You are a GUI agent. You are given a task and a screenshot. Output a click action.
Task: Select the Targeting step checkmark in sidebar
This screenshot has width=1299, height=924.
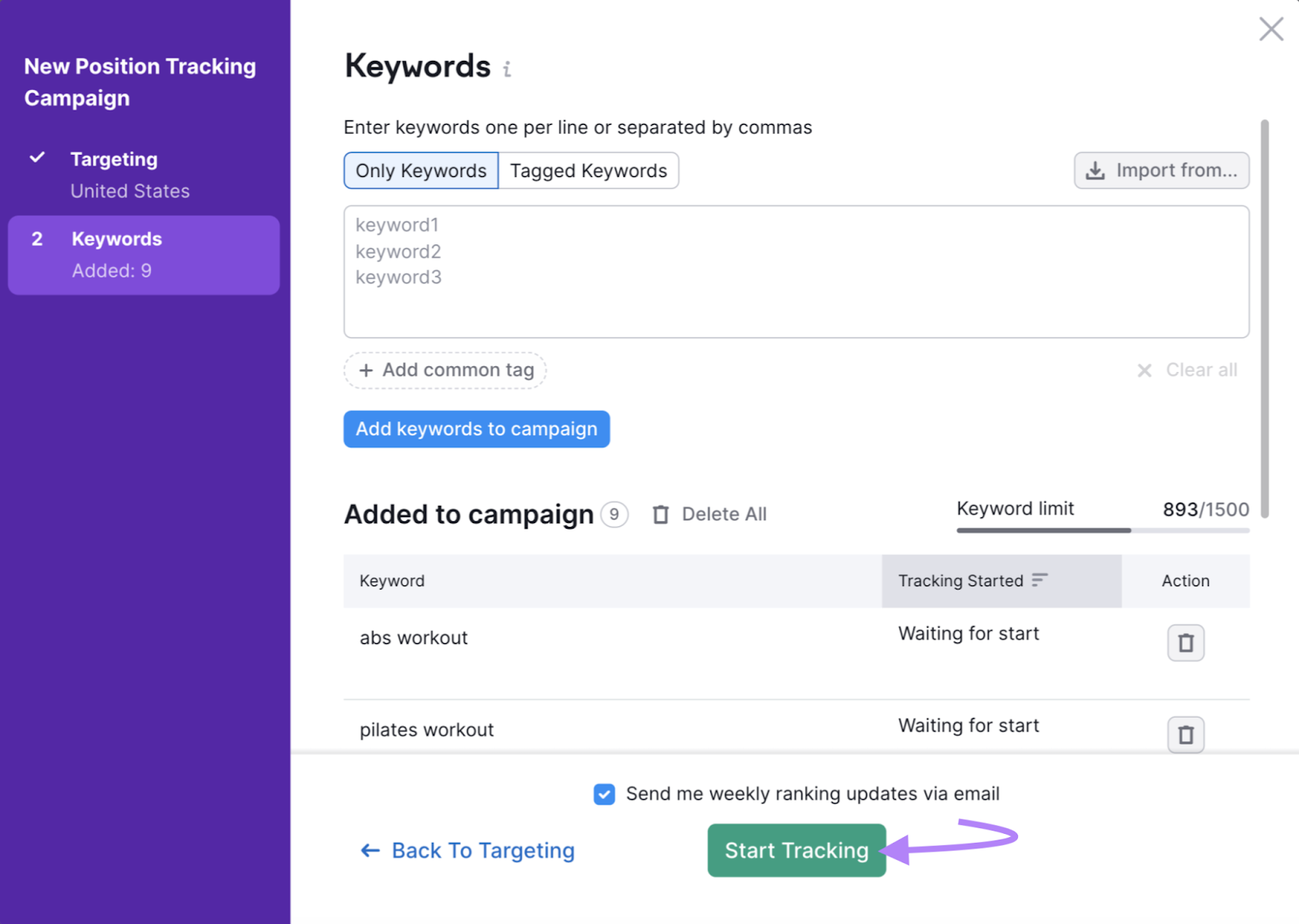point(37,158)
